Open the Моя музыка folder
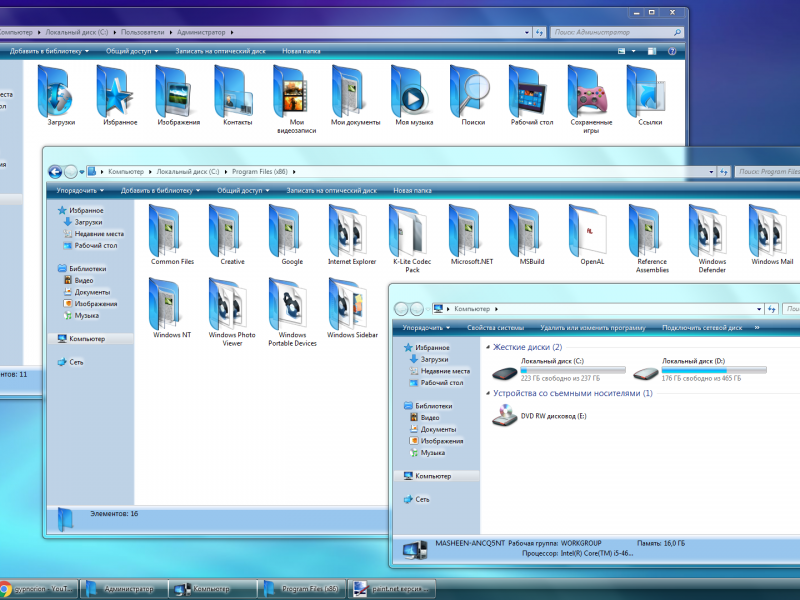The height and width of the screenshot is (600, 800). point(414,95)
